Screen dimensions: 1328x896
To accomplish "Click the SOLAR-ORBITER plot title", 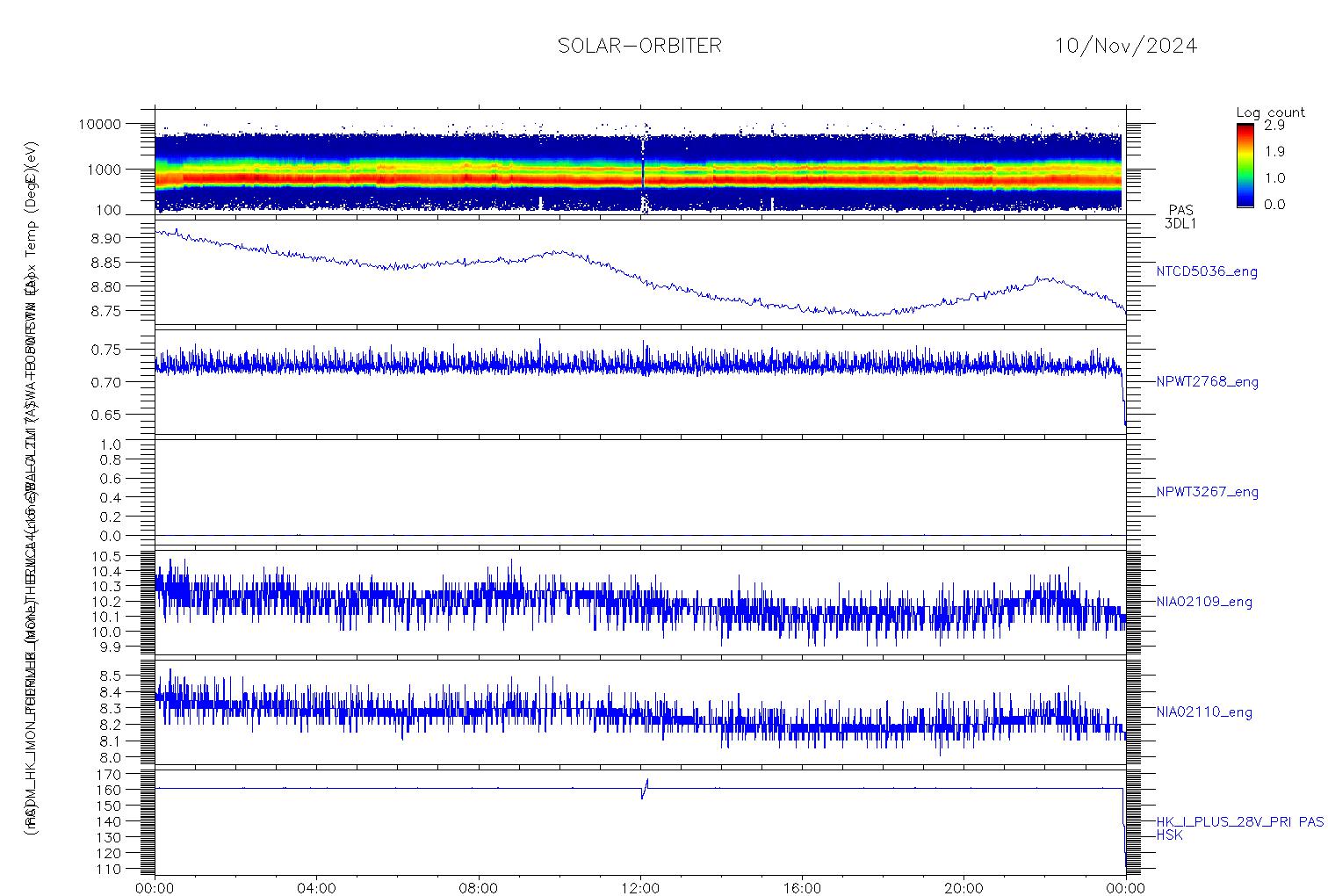I will [x=639, y=46].
